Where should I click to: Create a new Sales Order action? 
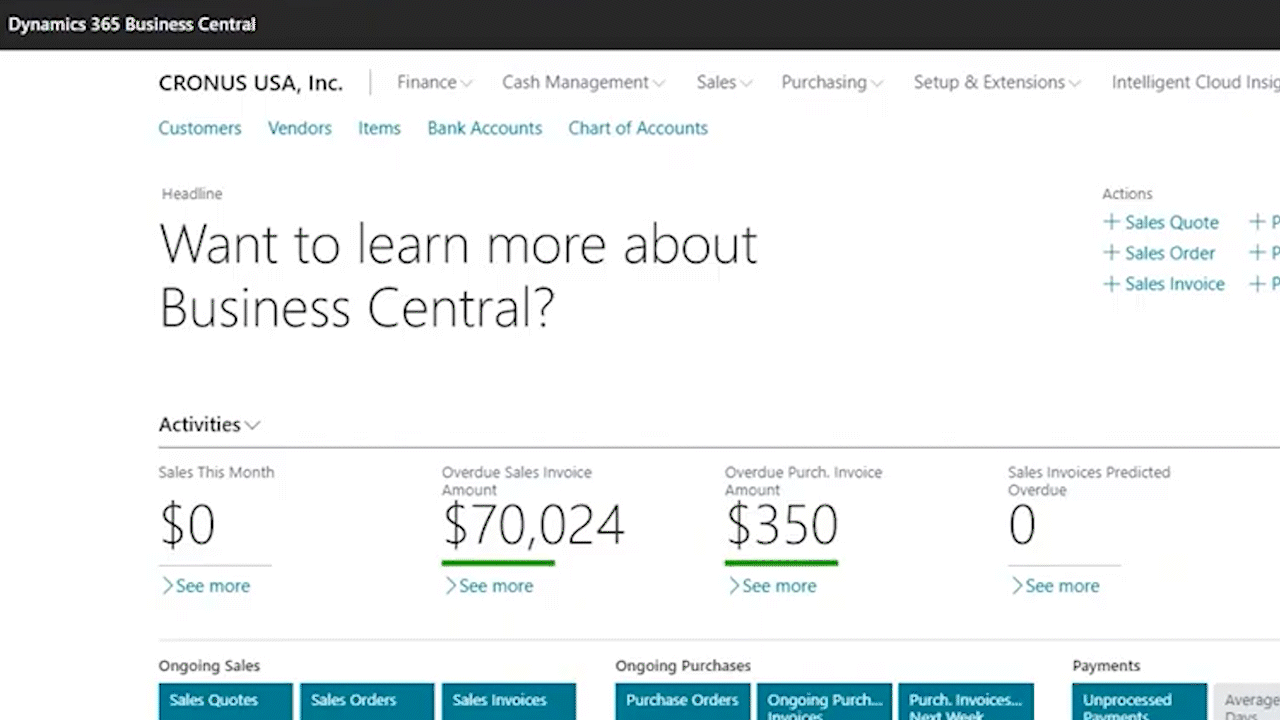(x=1159, y=253)
